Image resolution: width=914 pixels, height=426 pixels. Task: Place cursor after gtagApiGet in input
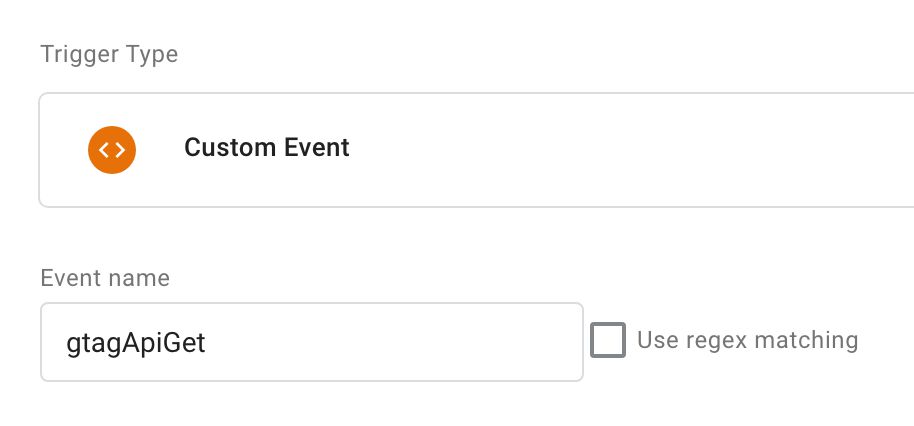(208, 343)
